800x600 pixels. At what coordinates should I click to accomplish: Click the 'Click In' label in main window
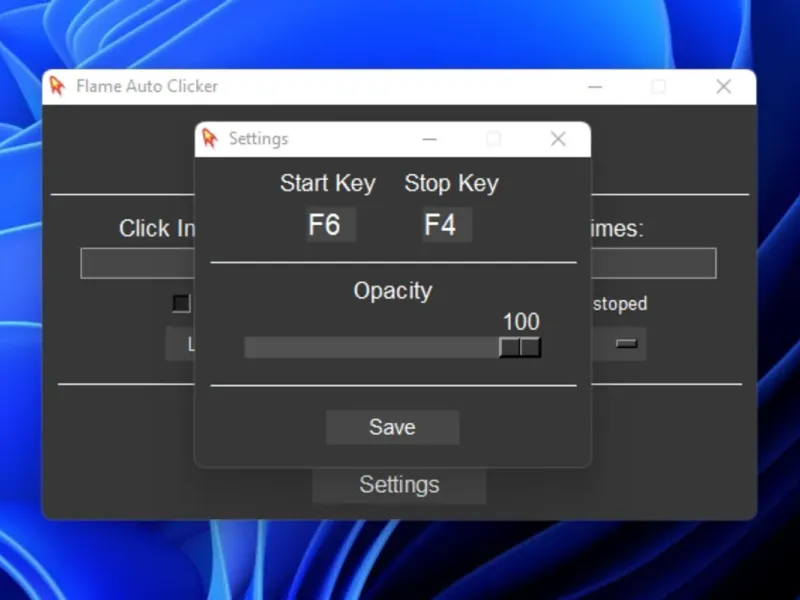coord(157,228)
